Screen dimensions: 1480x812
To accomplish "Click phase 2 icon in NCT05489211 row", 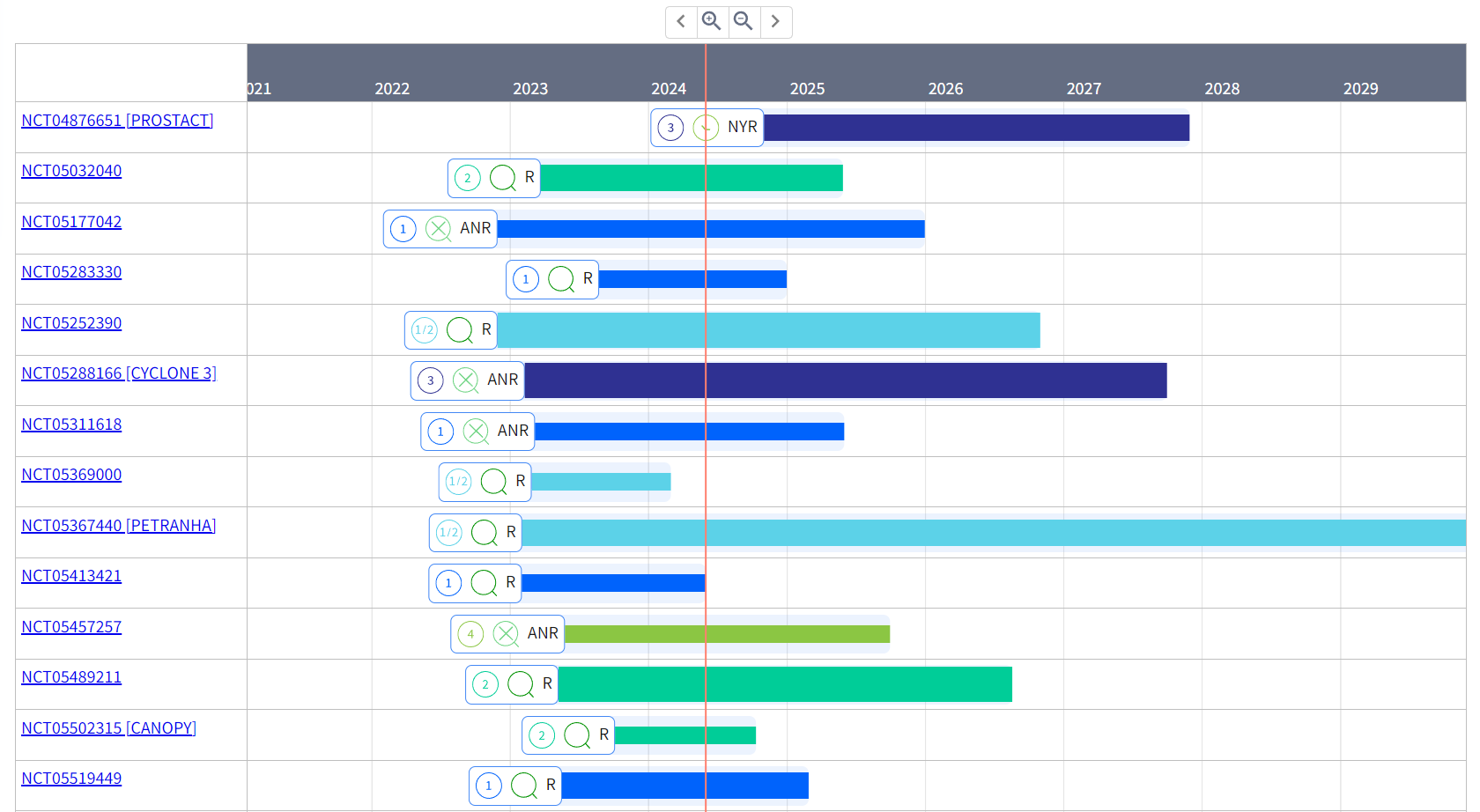I will pyautogui.click(x=485, y=684).
